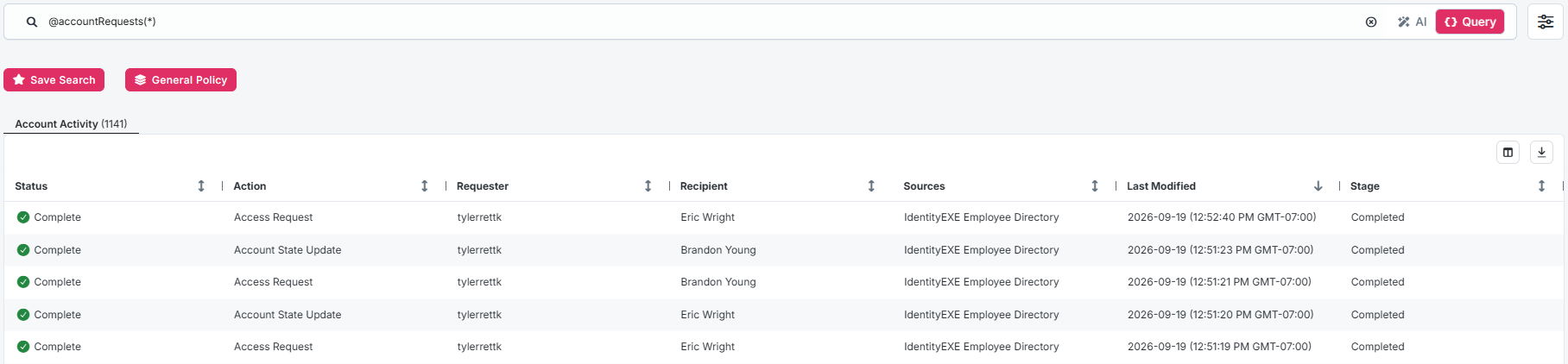Image resolution: width=1568 pixels, height=364 pixels.
Task: Click the Recipient column header text
Action: [x=704, y=186]
